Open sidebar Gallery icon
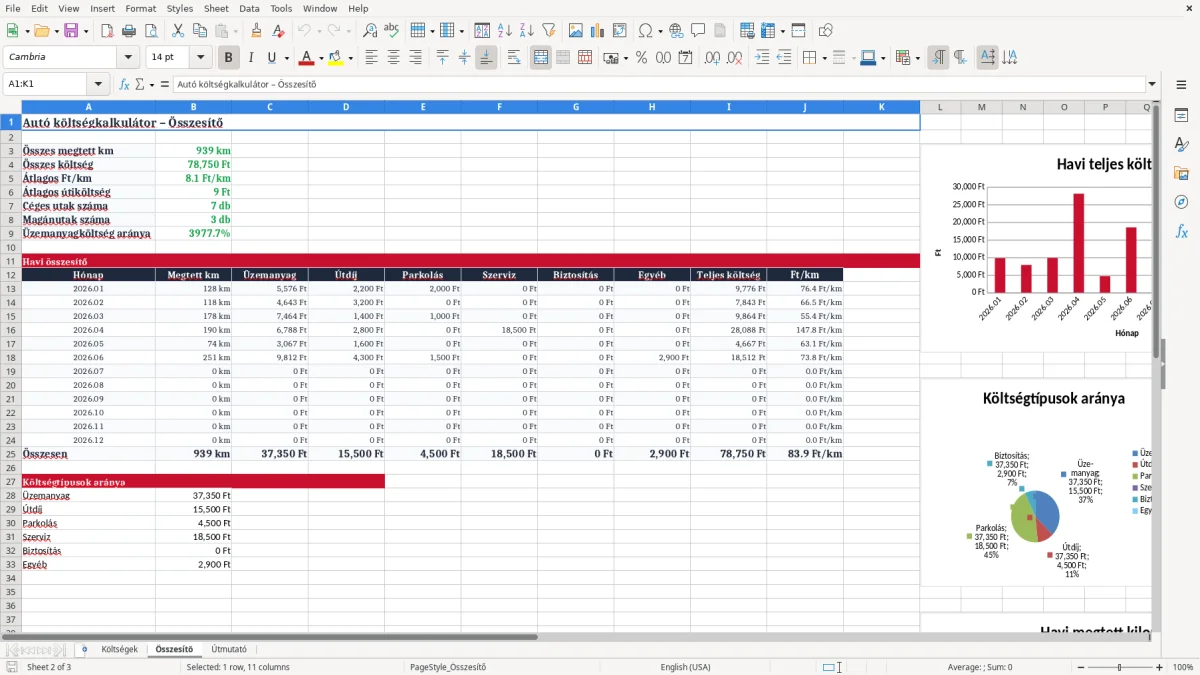The image size is (1200, 675). (1181, 174)
